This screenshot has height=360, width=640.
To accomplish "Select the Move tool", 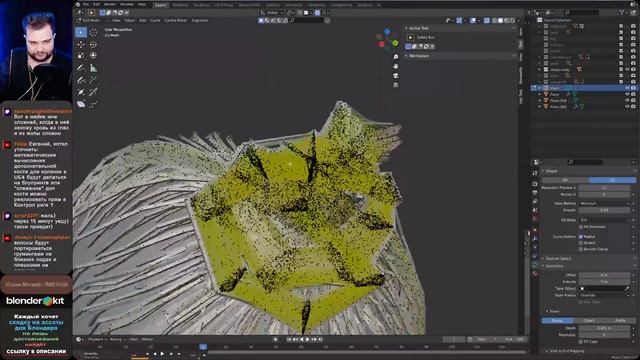I will (x=81, y=44).
